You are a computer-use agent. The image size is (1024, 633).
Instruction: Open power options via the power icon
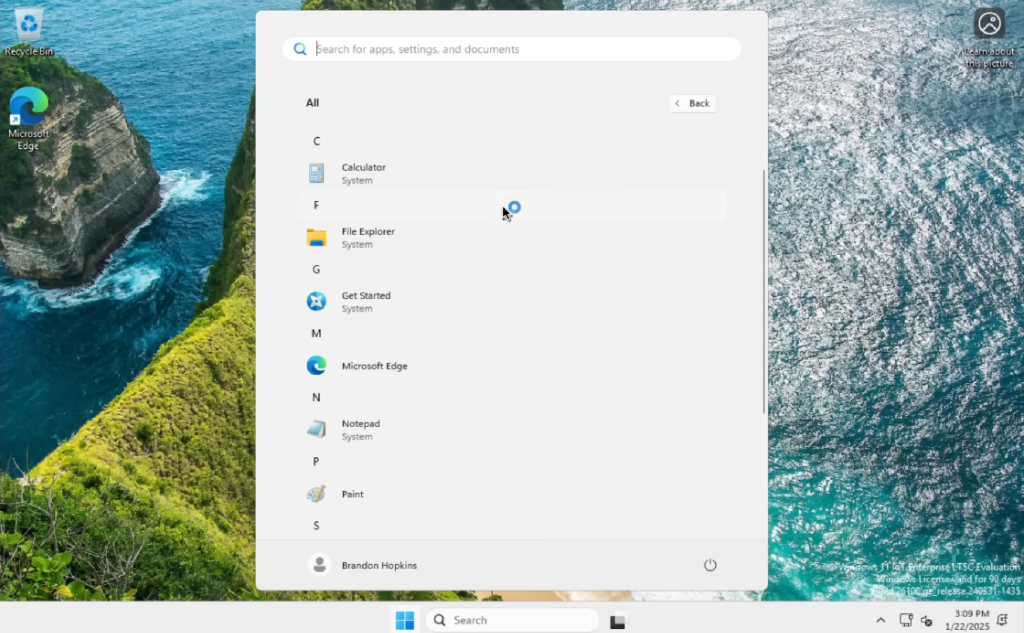click(710, 565)
